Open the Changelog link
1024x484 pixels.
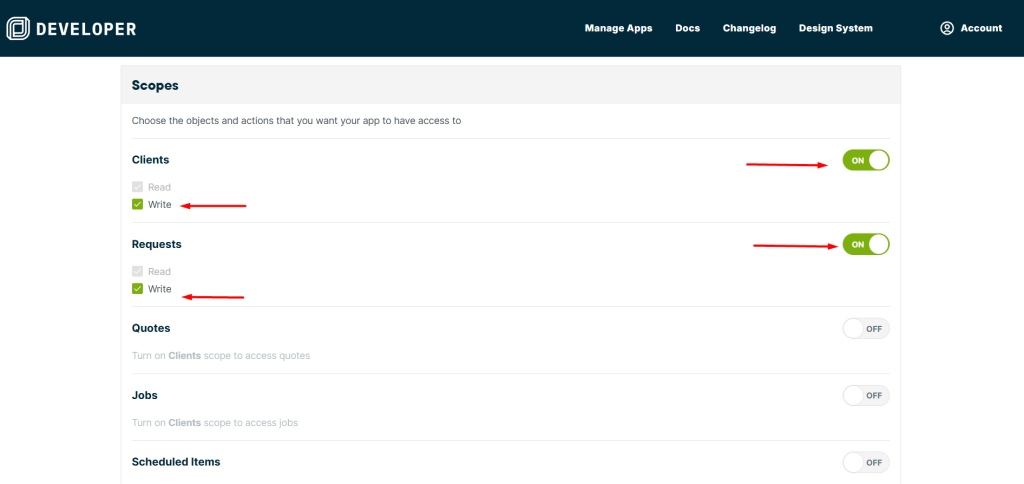(x=749, y=28)
